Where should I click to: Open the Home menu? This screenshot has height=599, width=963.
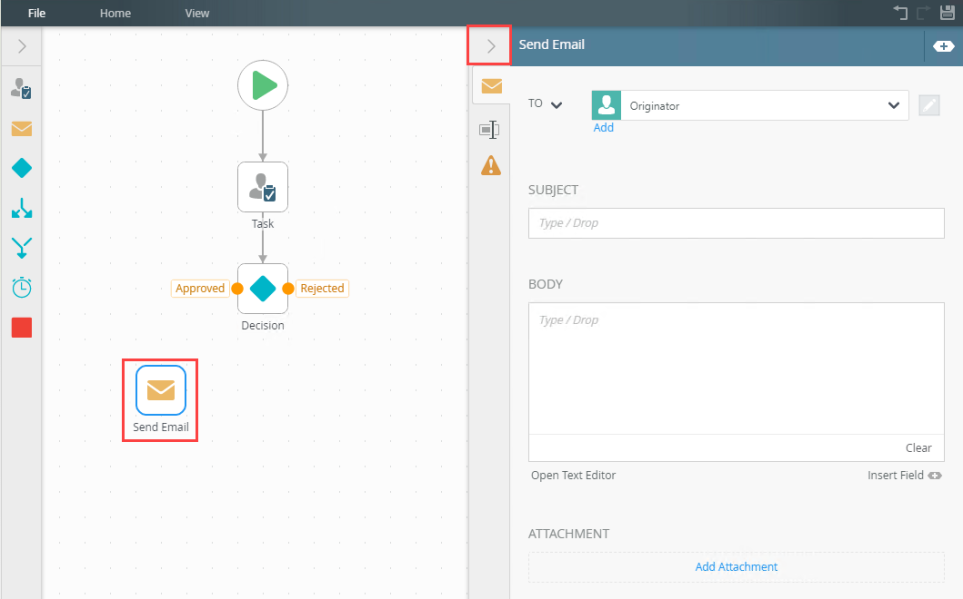click(x=115, y=13)
